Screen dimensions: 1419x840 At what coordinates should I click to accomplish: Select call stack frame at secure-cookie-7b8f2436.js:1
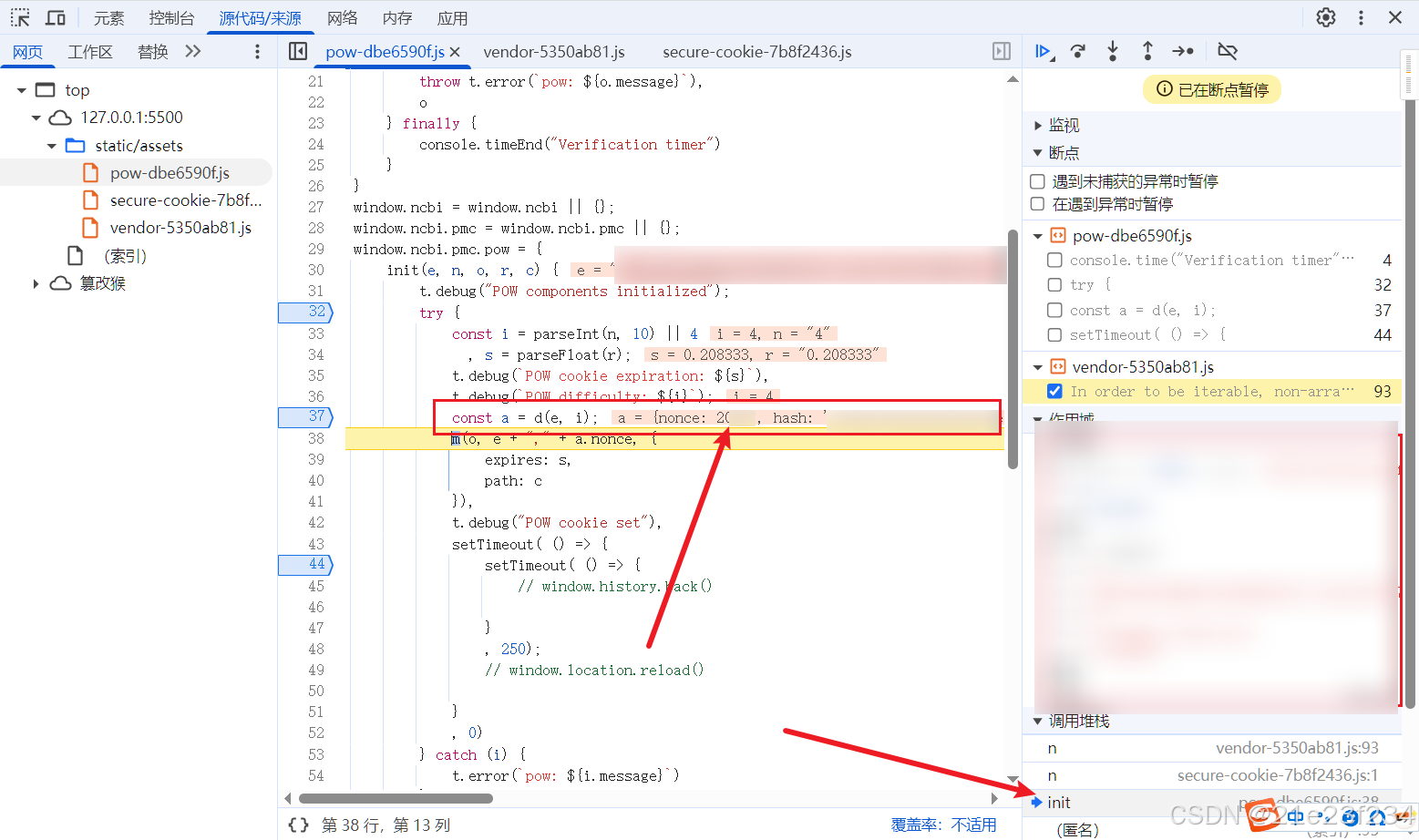pos(1212,775)
